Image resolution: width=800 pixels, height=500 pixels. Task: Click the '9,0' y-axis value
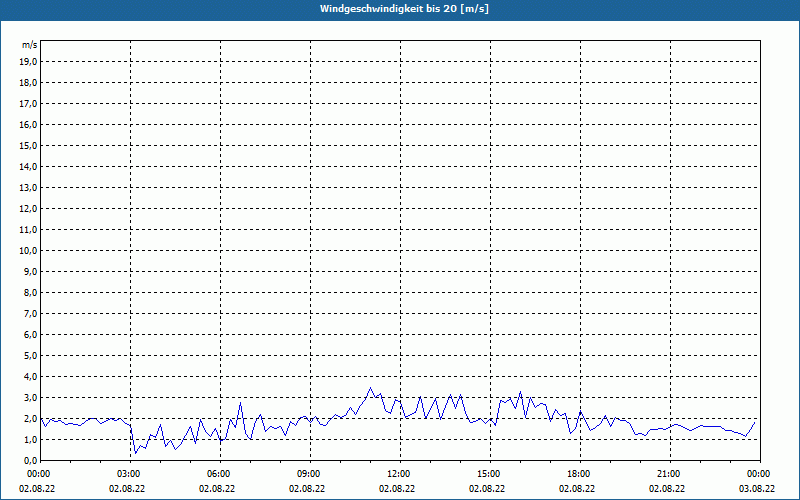30,271
